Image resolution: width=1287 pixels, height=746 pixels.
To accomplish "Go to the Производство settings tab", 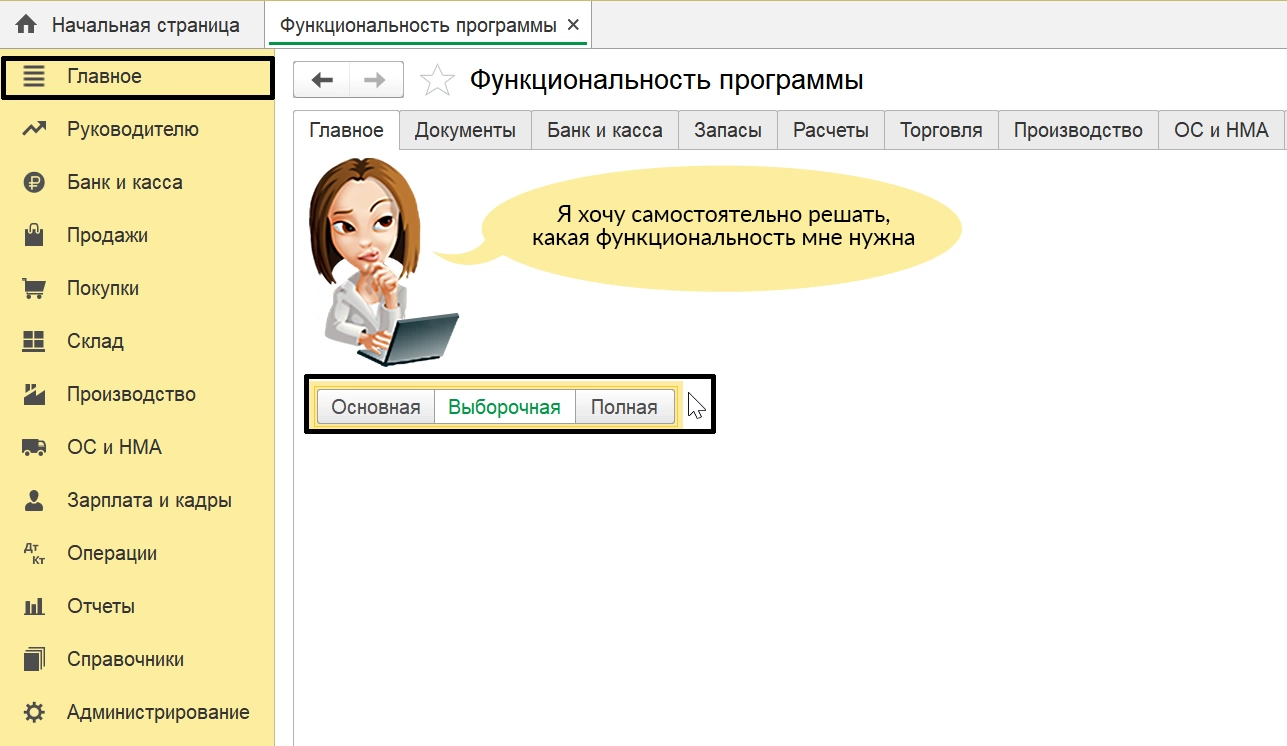I will (x=1077, y=130).
